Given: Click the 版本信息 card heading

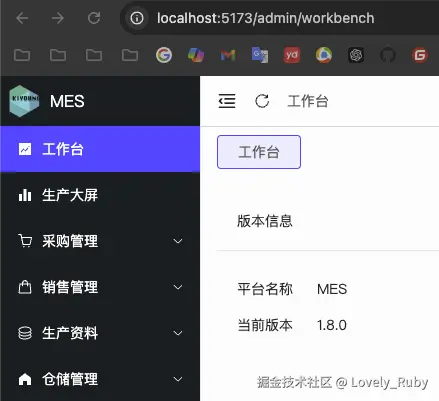Looking at the screenshot, I should click(265, 221).
